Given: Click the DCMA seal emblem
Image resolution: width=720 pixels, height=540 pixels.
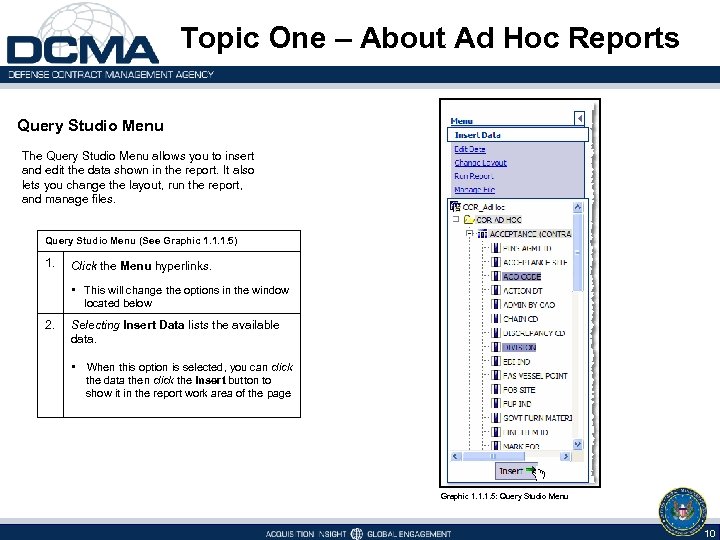Looking at the screenshot, I should click(682, 512).
